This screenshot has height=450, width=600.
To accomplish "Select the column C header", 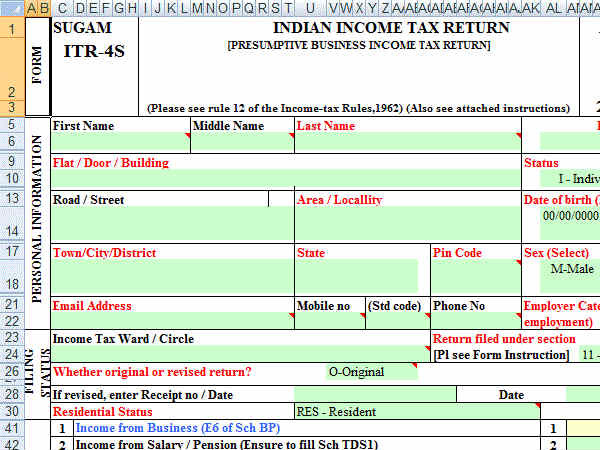I will pos(60,8).
